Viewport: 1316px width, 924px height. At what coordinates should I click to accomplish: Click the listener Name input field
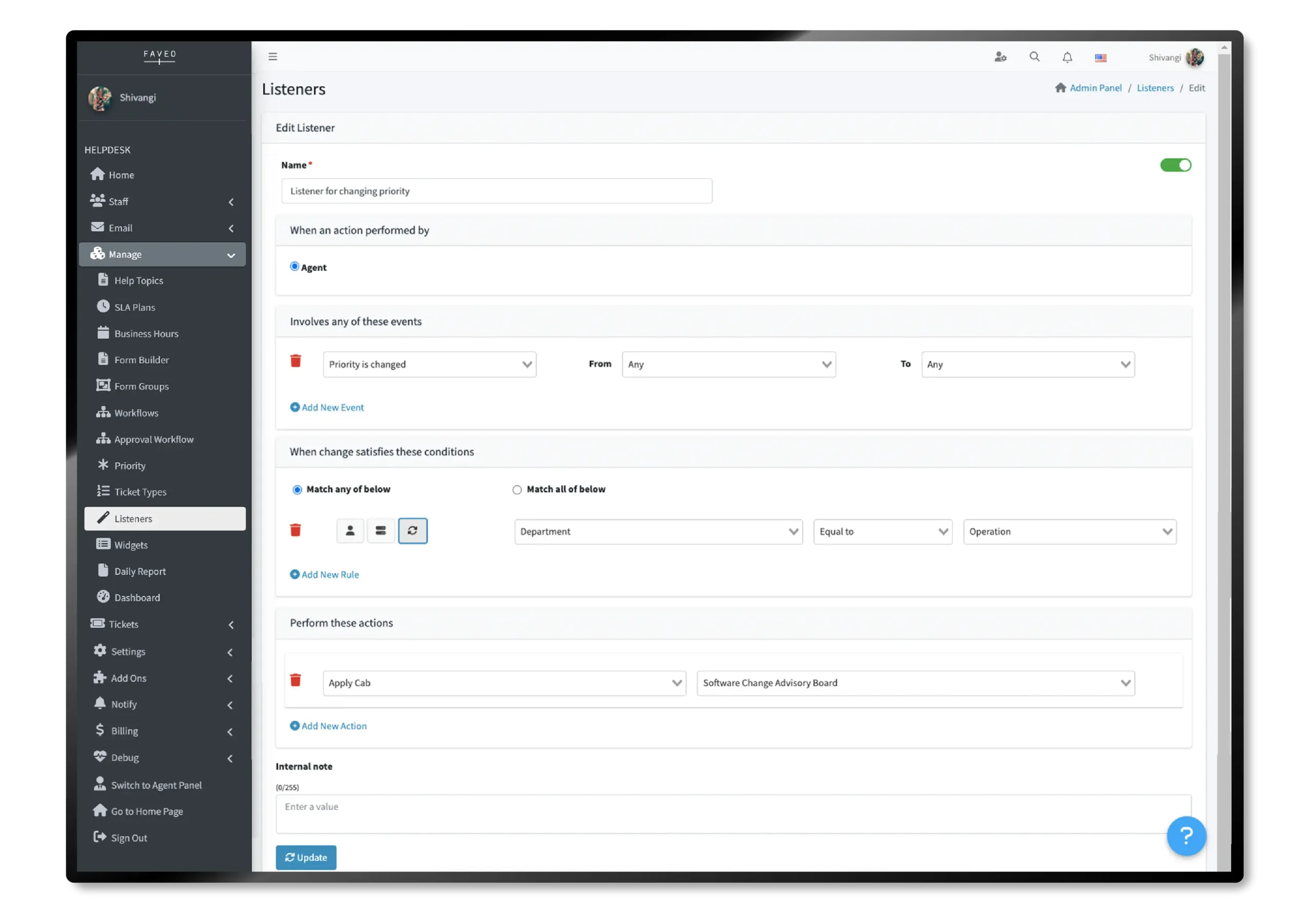point(497,191)
